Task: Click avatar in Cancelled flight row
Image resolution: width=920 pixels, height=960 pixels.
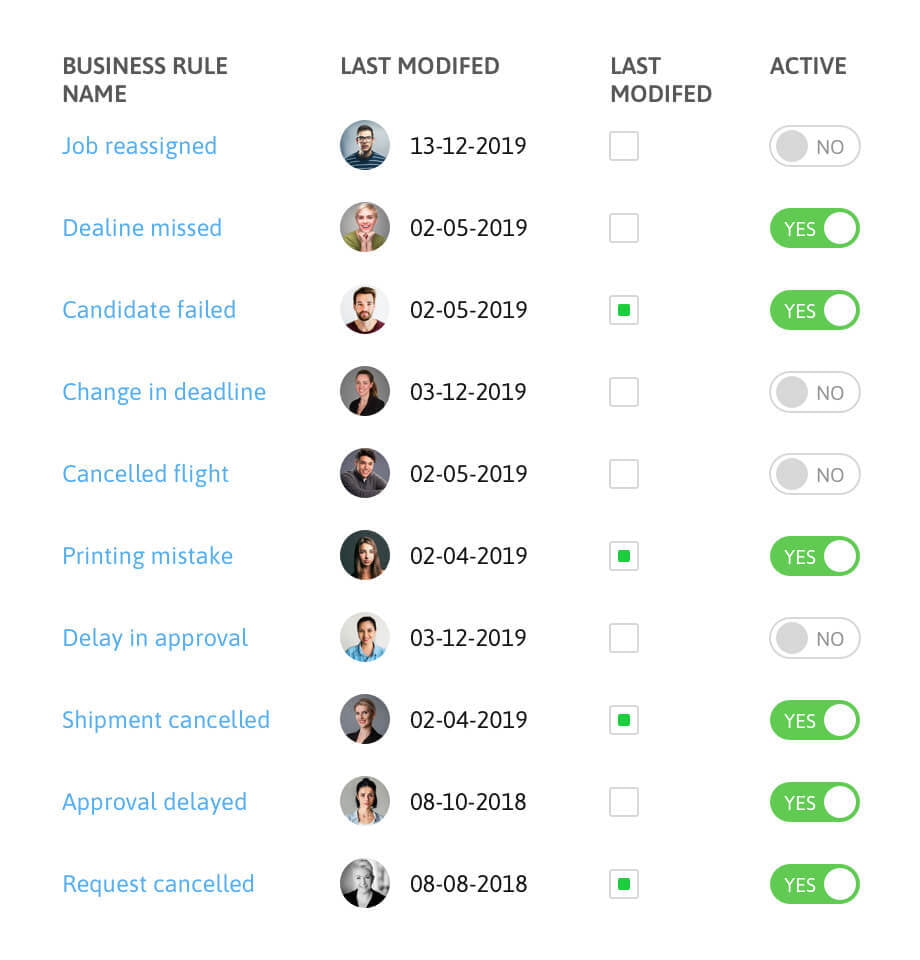Action: coord(364,474)
